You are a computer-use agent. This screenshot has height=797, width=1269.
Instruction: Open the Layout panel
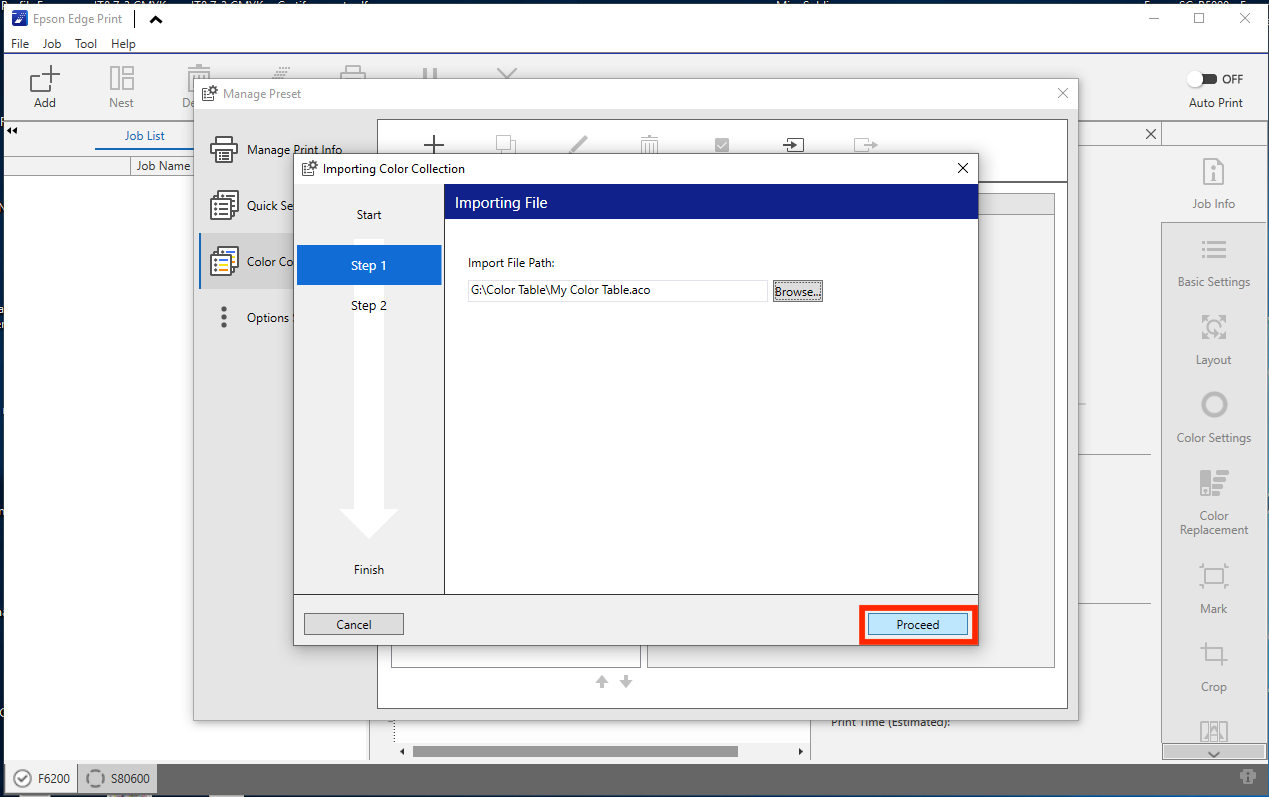1213,340
